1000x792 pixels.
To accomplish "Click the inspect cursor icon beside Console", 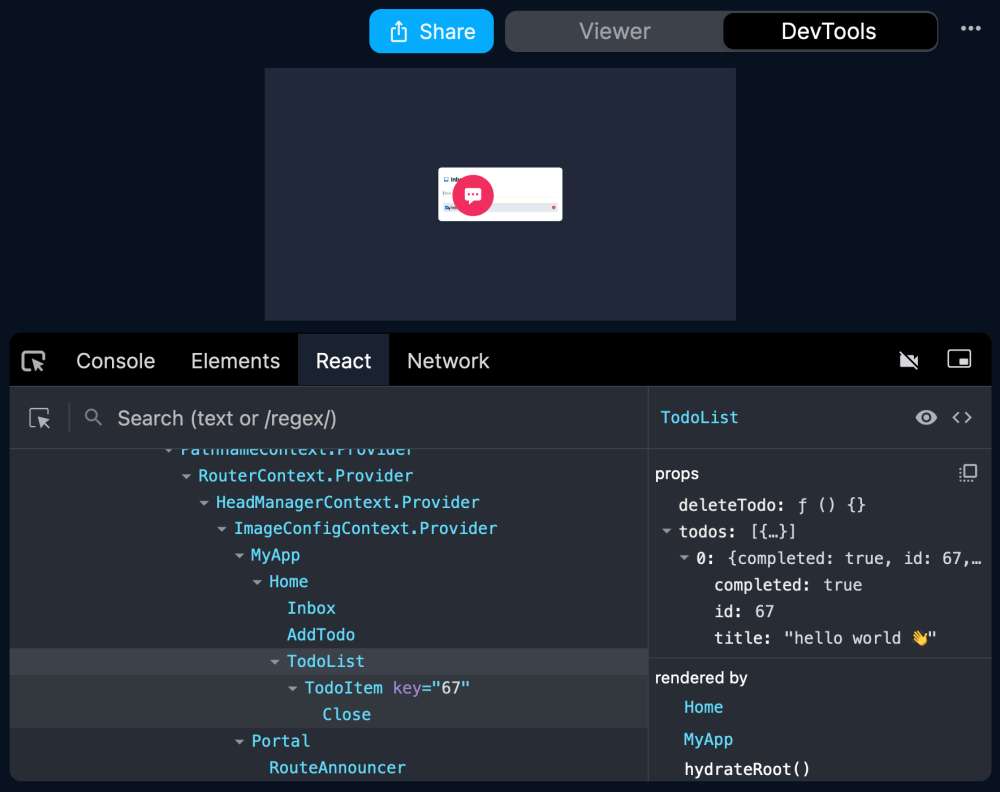I will pos(32,361).
